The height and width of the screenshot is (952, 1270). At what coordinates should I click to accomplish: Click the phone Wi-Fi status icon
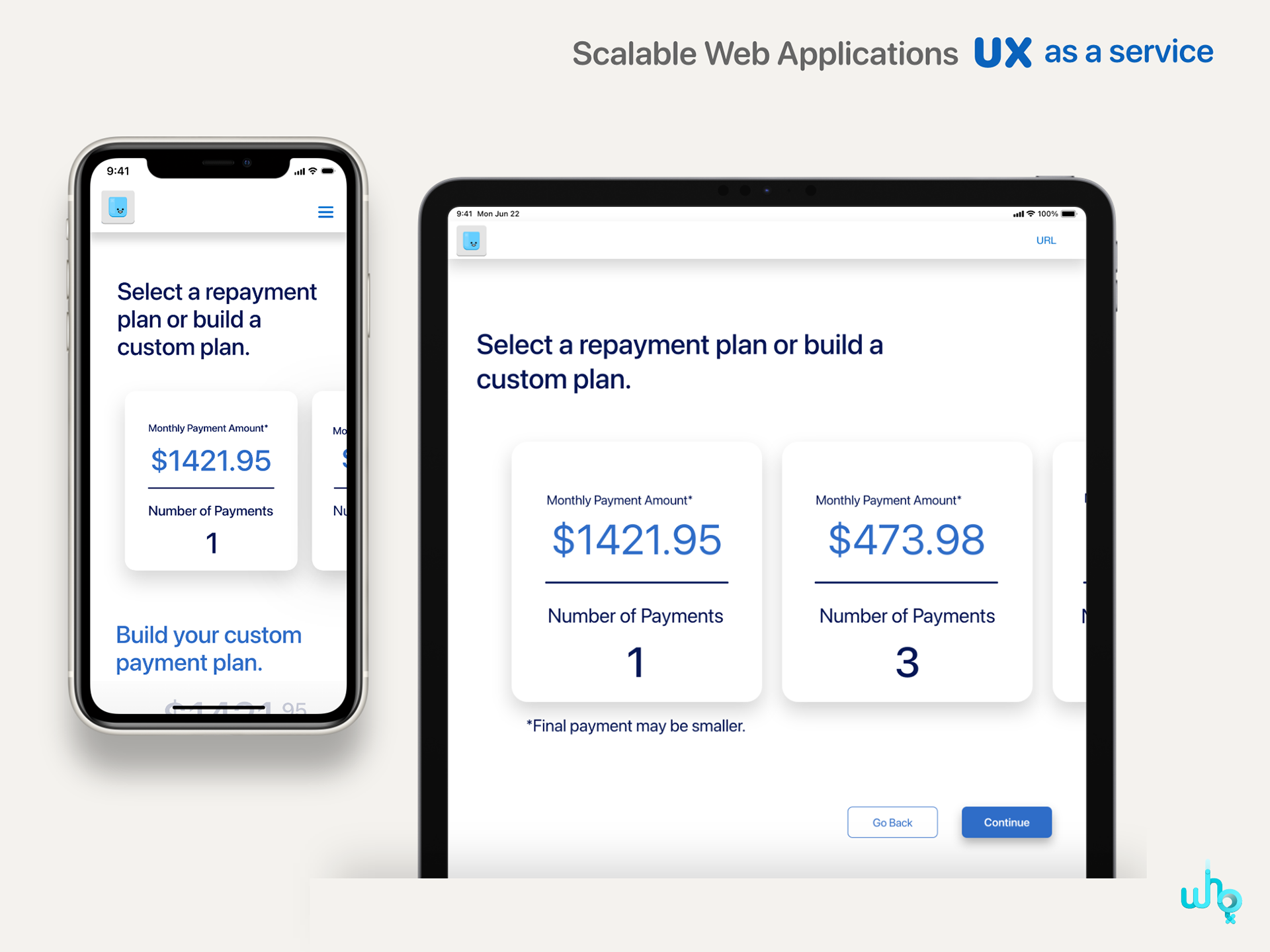(313, 171)
